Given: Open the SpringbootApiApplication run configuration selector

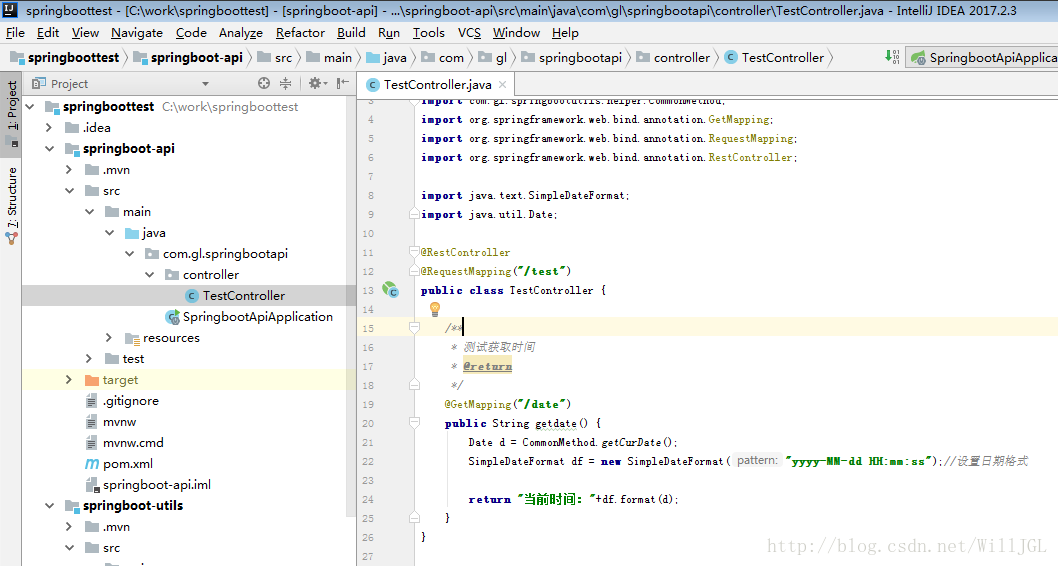Looking at the screenshot, I should tap(985, 57).
